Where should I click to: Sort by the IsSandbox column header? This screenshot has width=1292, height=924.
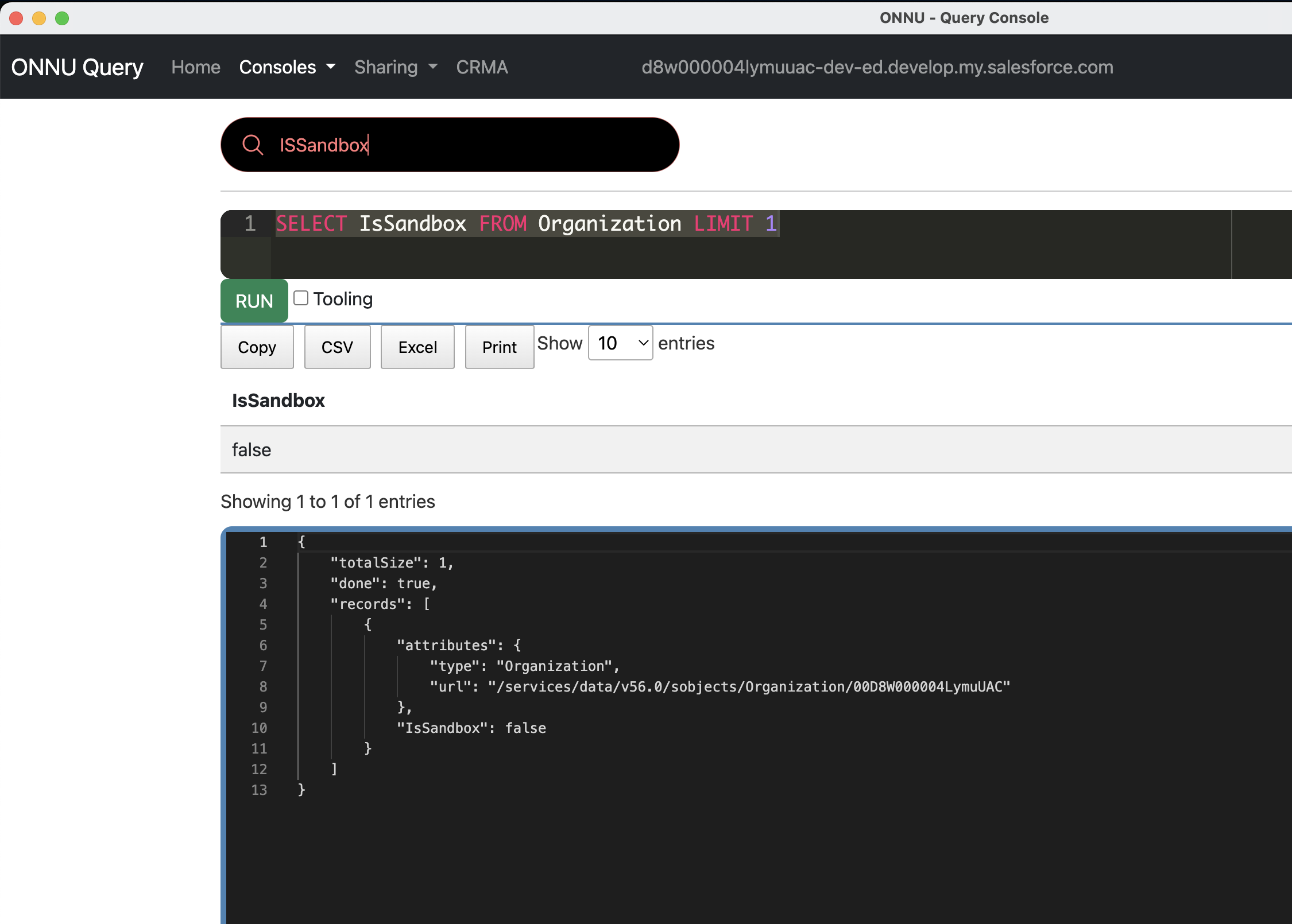[278, 401]
